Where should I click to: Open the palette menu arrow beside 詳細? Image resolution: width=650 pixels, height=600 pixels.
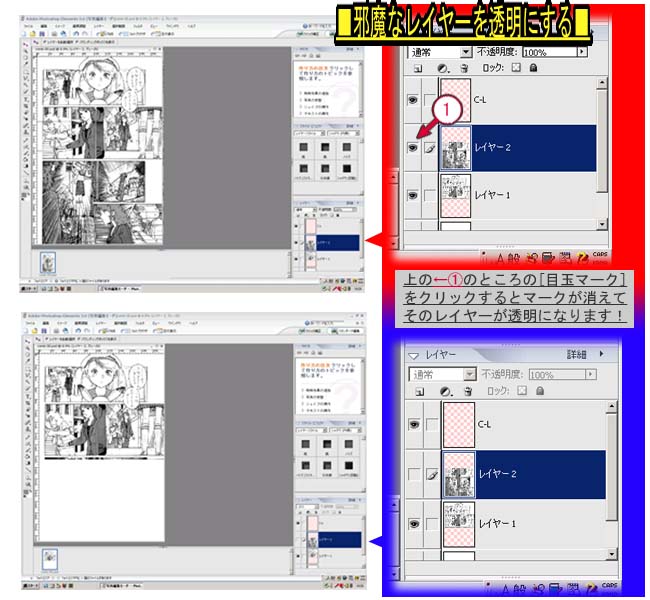(601, 354)
